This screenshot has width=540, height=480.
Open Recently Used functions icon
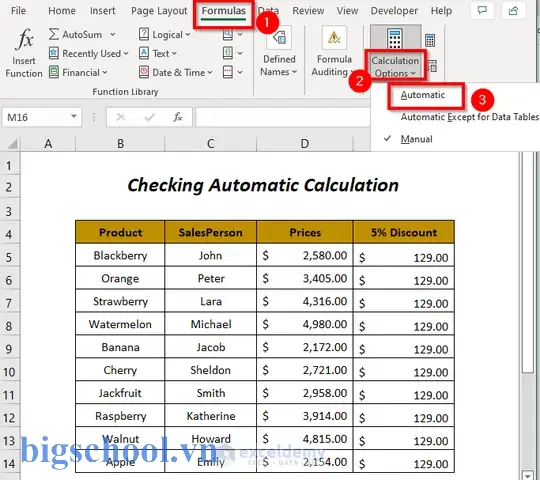click(x=53, y=53)
